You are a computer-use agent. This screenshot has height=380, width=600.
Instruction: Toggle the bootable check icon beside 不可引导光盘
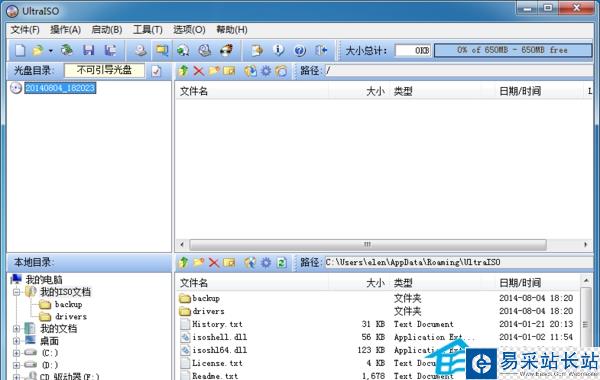(156, 71)
